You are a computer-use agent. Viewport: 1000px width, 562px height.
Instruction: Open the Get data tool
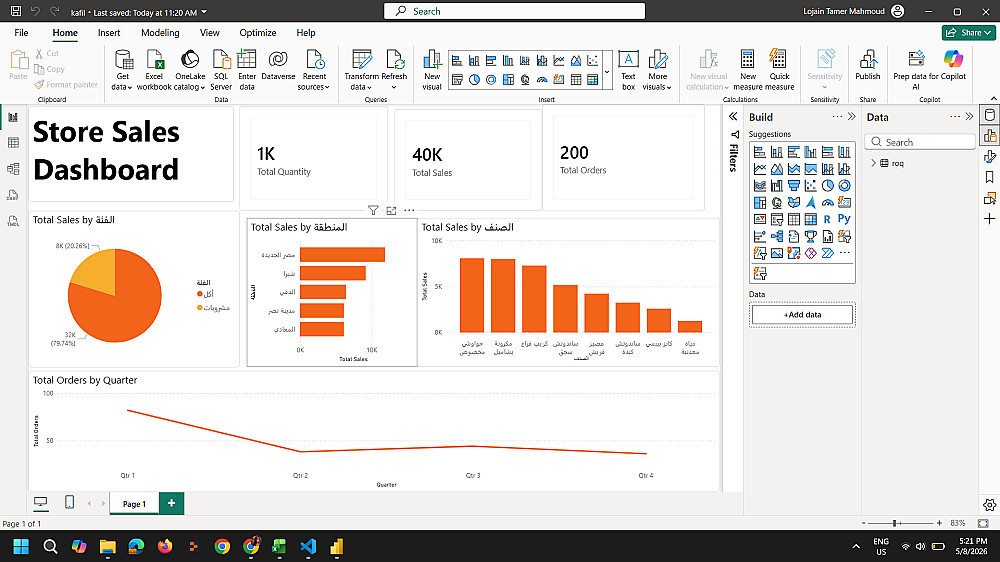[x=122, y=70]
